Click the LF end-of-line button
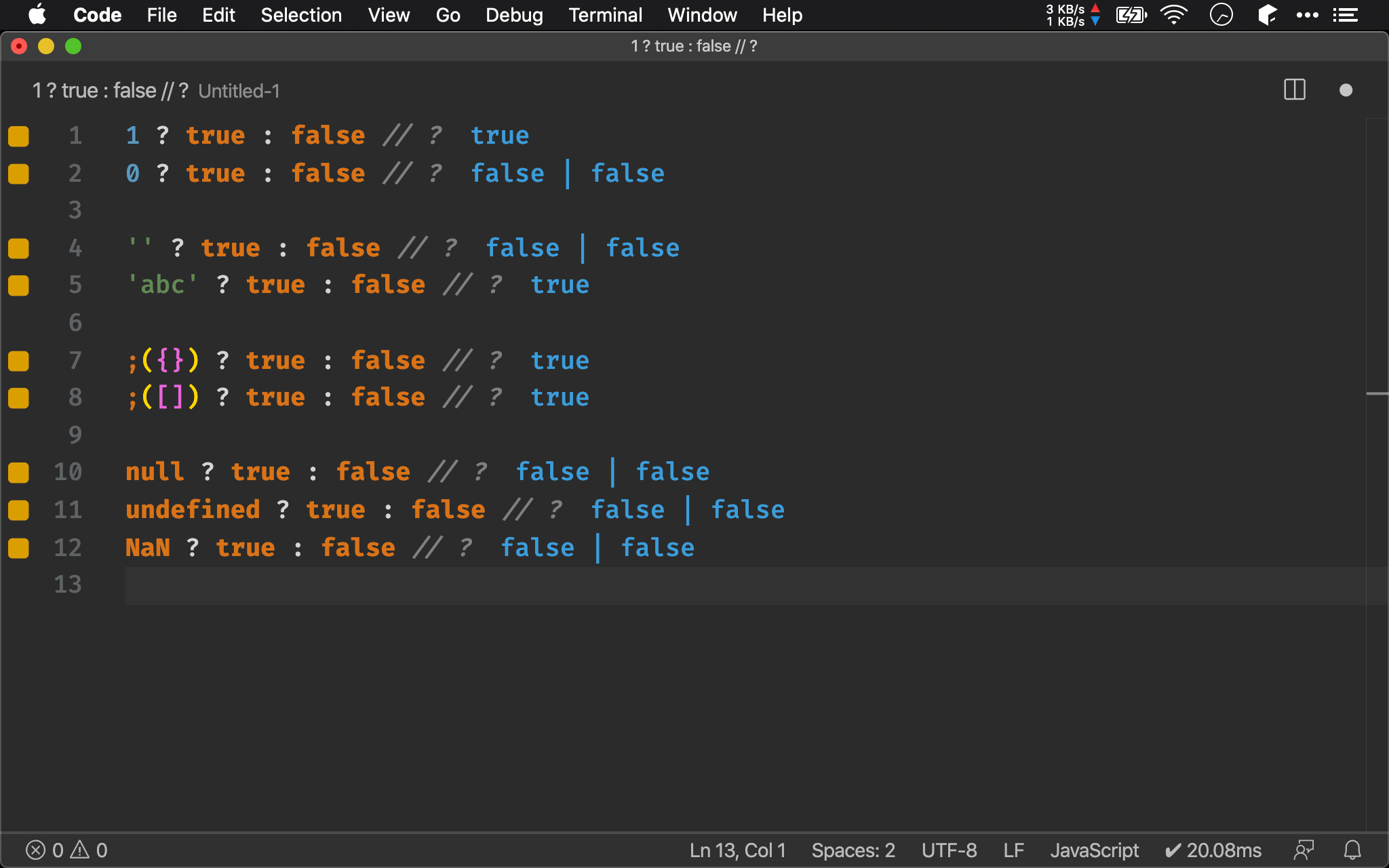The width and height of the screenshot is (1389, 868). (x=1013, y=850)
